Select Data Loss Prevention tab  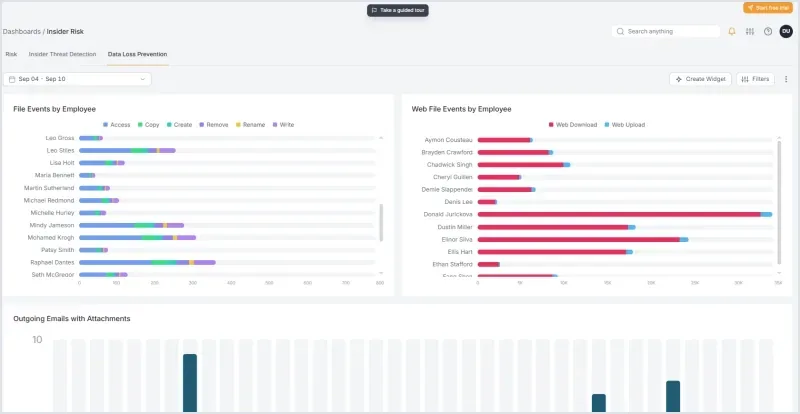[x=137, y=54]
